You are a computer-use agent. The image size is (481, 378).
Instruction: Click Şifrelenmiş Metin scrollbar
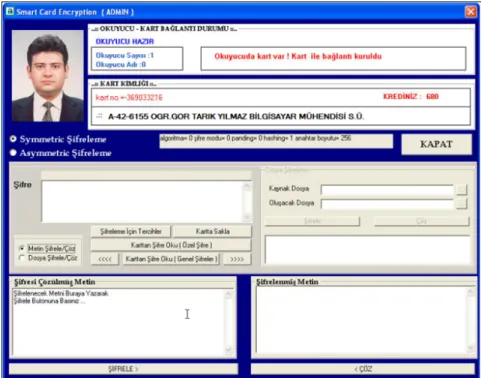pos(470,320)
